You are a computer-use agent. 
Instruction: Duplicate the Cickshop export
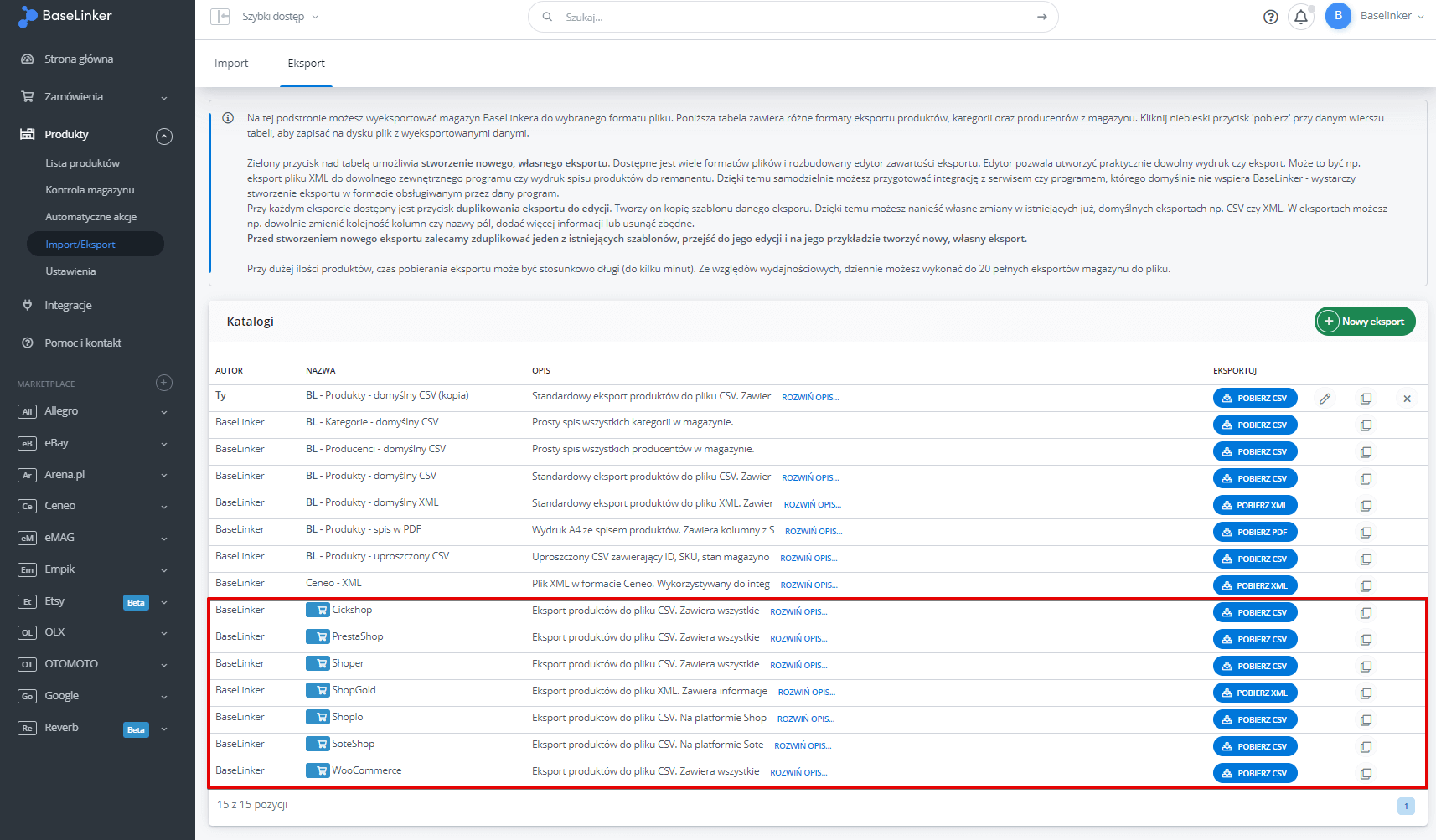click(x=1366, y=613)
